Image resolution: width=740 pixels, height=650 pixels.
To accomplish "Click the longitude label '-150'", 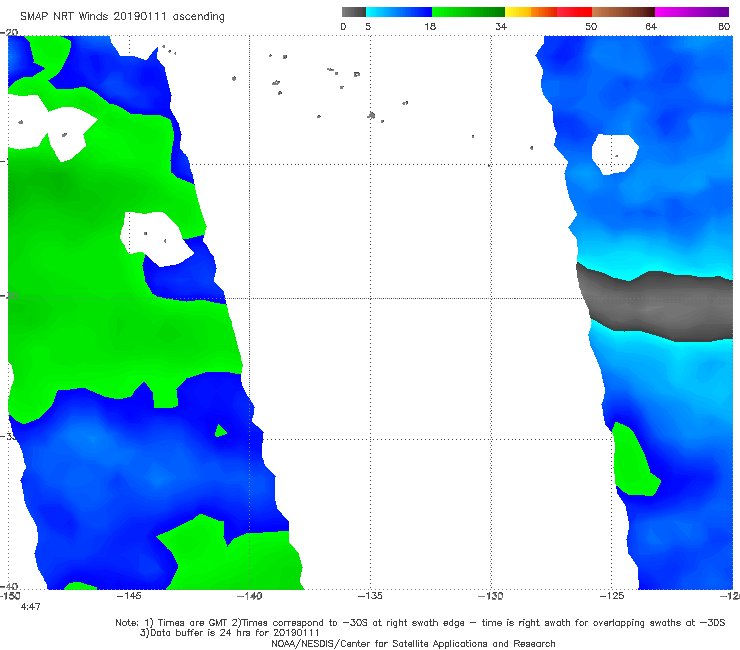I will tap(10, 596).
